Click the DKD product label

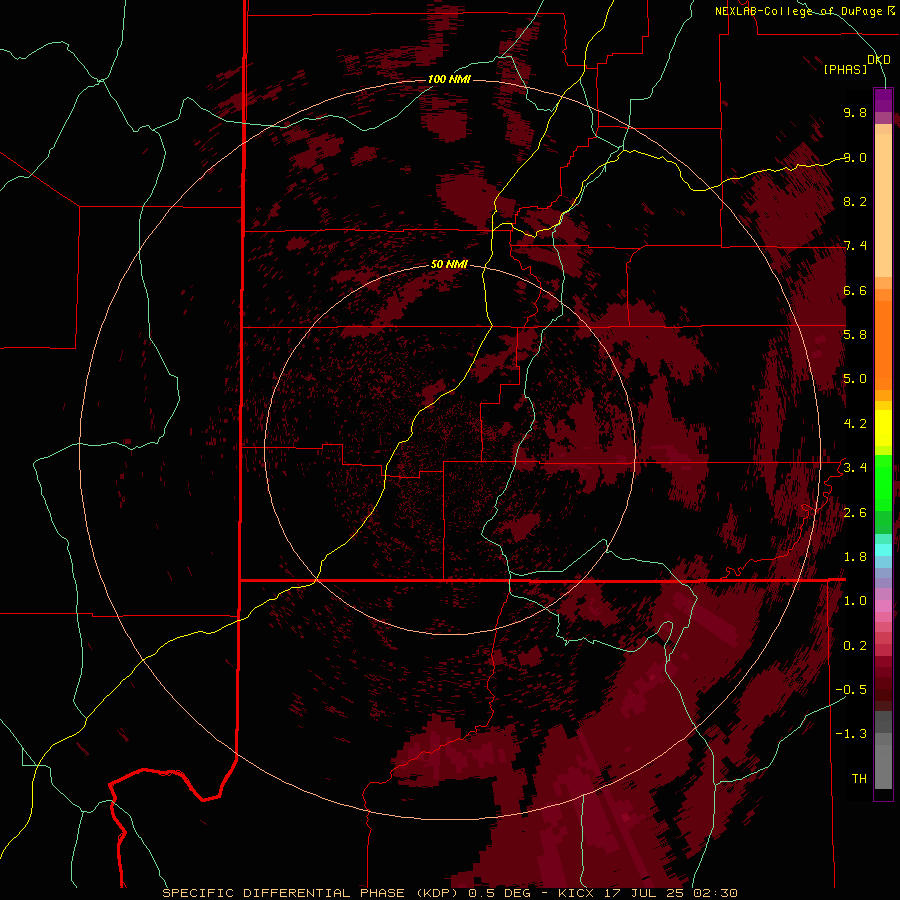point(879,60)
